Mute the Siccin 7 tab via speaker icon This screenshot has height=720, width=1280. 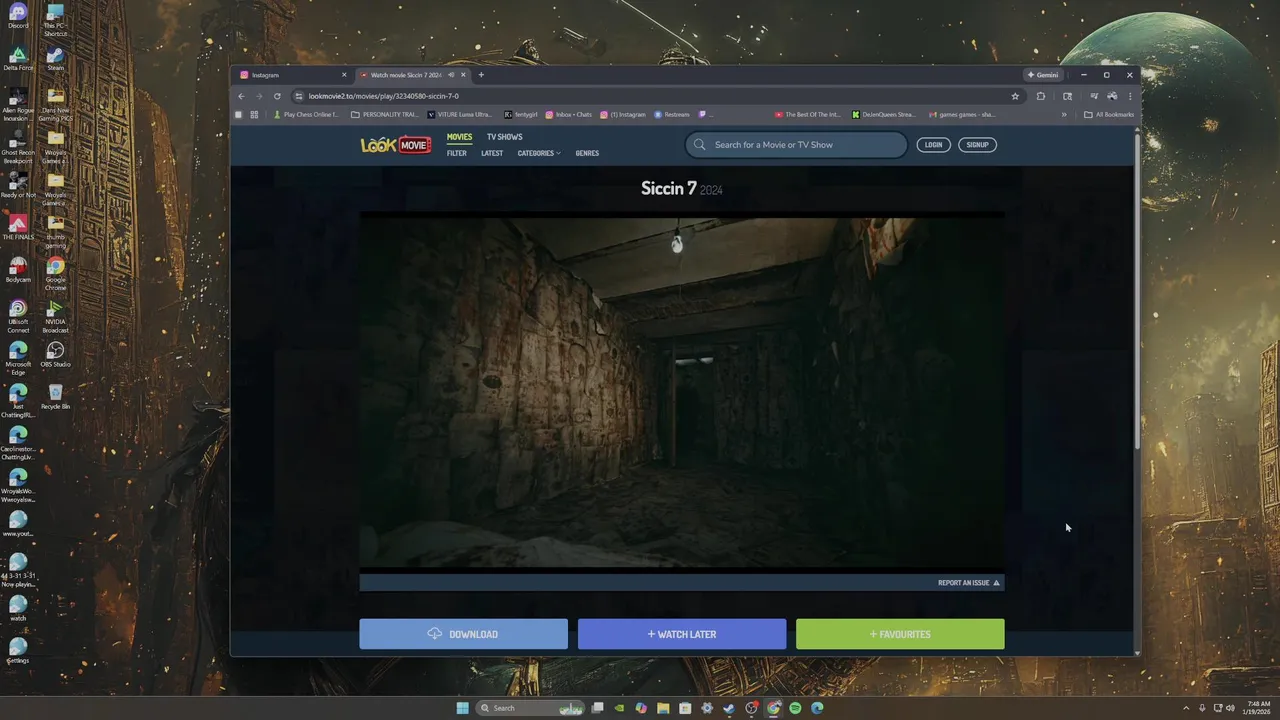452,75
